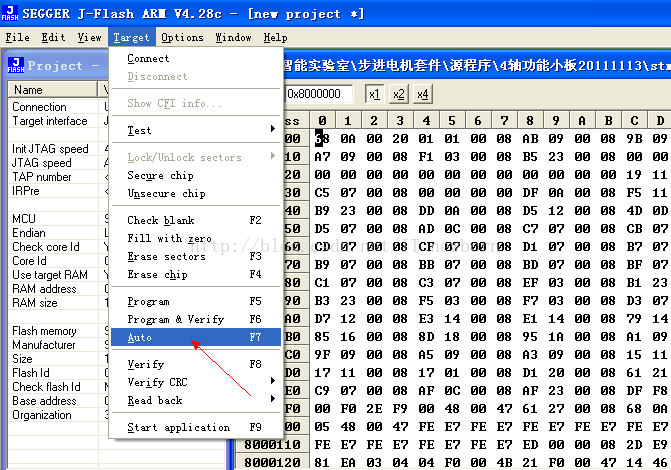Image resolution: width=671 pixels, height=470 pixels.
Task: Select the highlighted Auto command
Action: pos(196,337)
